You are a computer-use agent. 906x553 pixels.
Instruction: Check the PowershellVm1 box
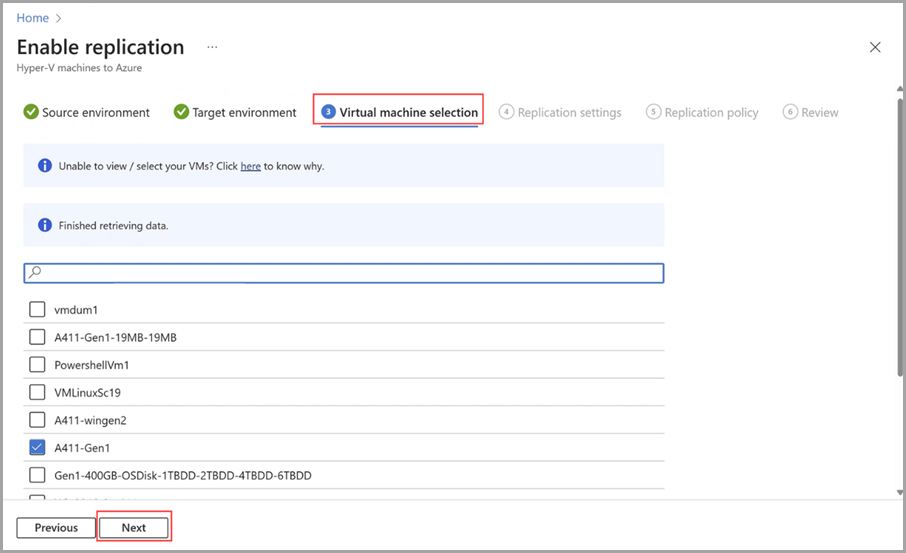pyautogui.click(x=37, y=365)
